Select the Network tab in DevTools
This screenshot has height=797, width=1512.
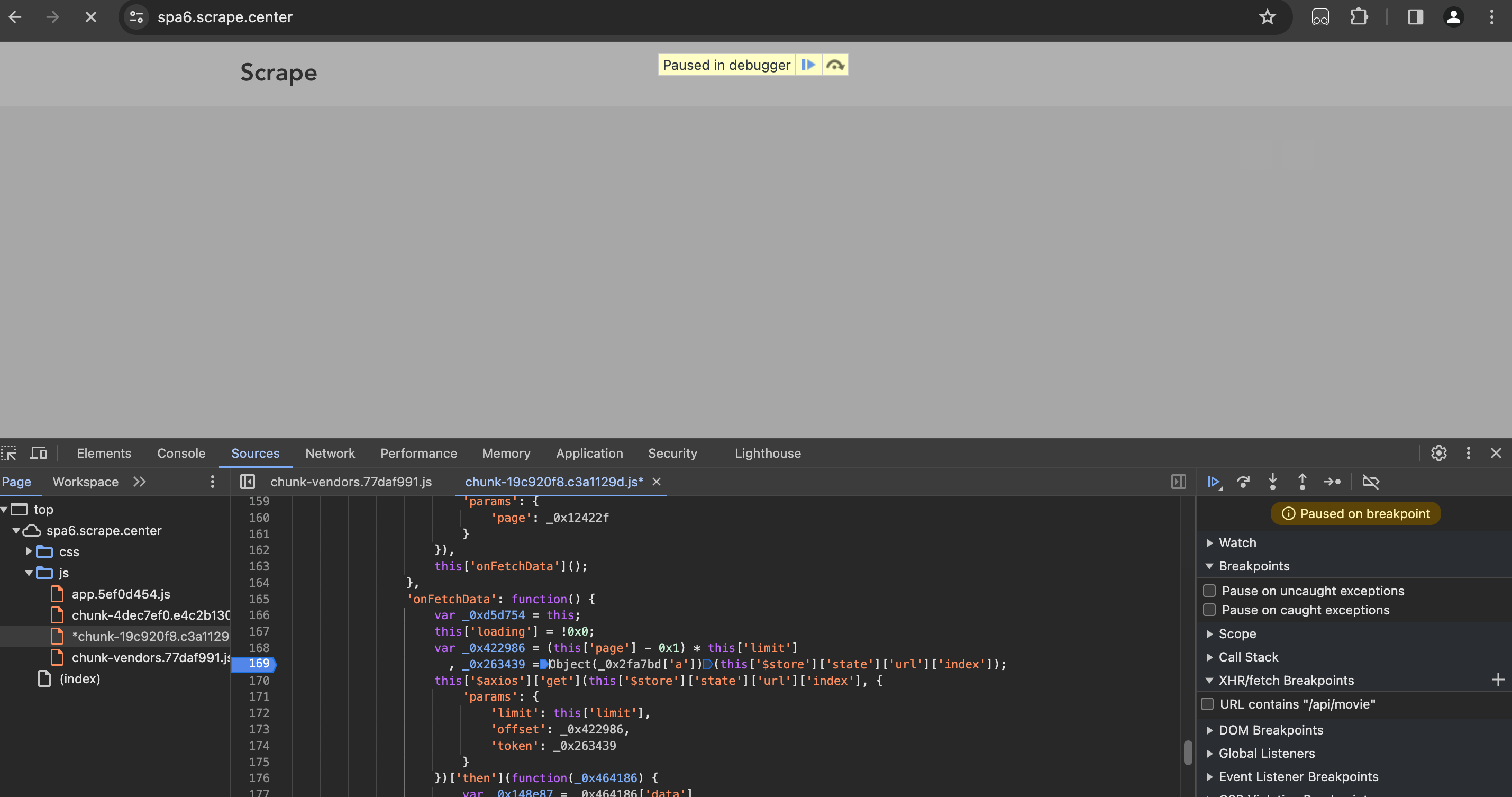tap(330, 453)
